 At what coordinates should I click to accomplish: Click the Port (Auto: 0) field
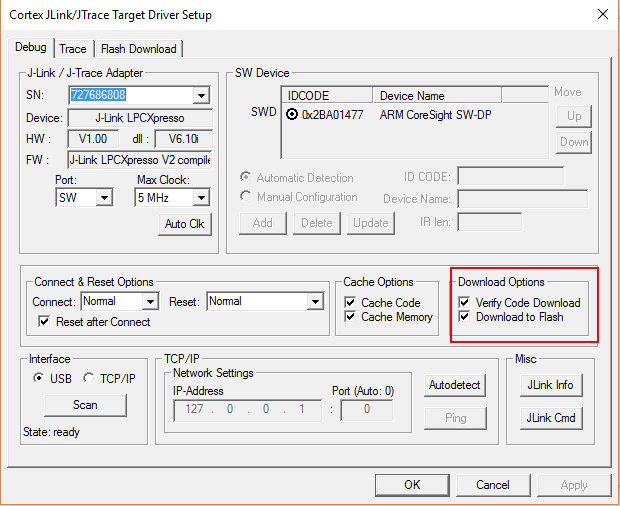[367, 410]
